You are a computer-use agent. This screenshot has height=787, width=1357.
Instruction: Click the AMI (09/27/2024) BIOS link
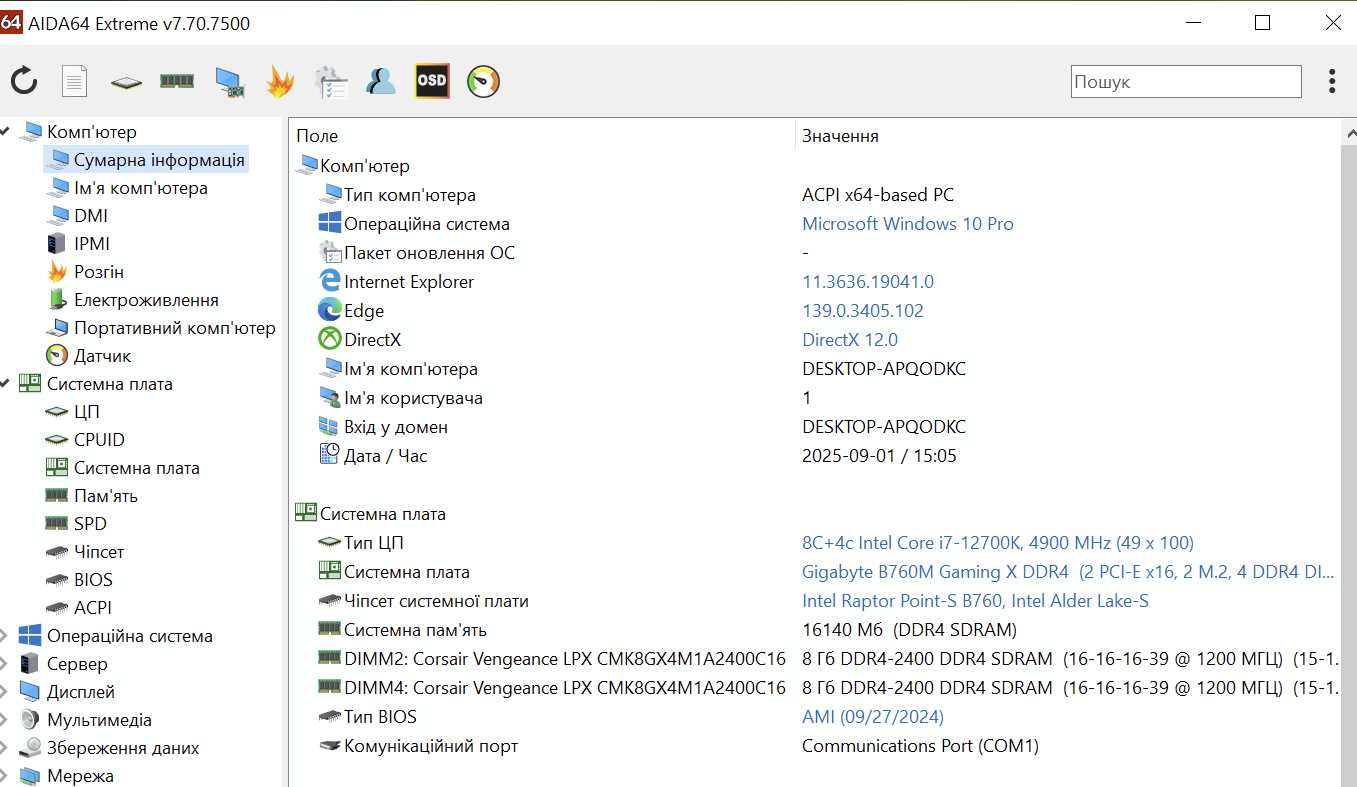(873, 717)
